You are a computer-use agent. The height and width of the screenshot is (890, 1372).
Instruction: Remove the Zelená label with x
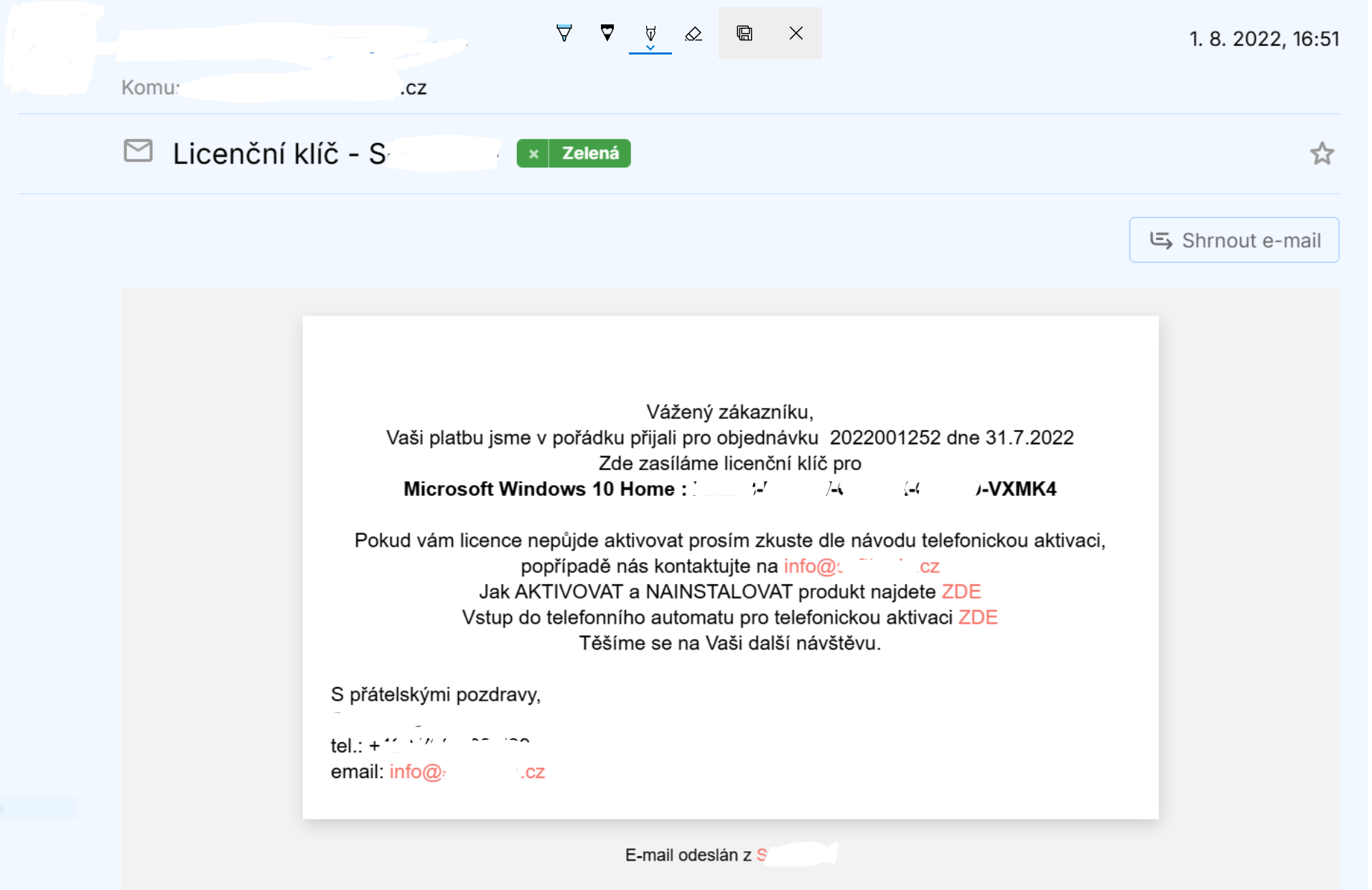[x=533, y=154]
